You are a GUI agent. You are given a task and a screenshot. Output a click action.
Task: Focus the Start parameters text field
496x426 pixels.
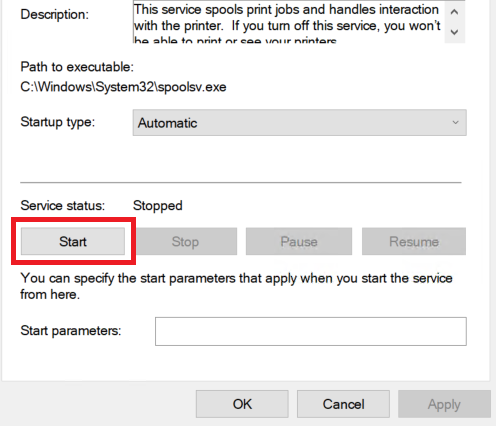(311, 331)
